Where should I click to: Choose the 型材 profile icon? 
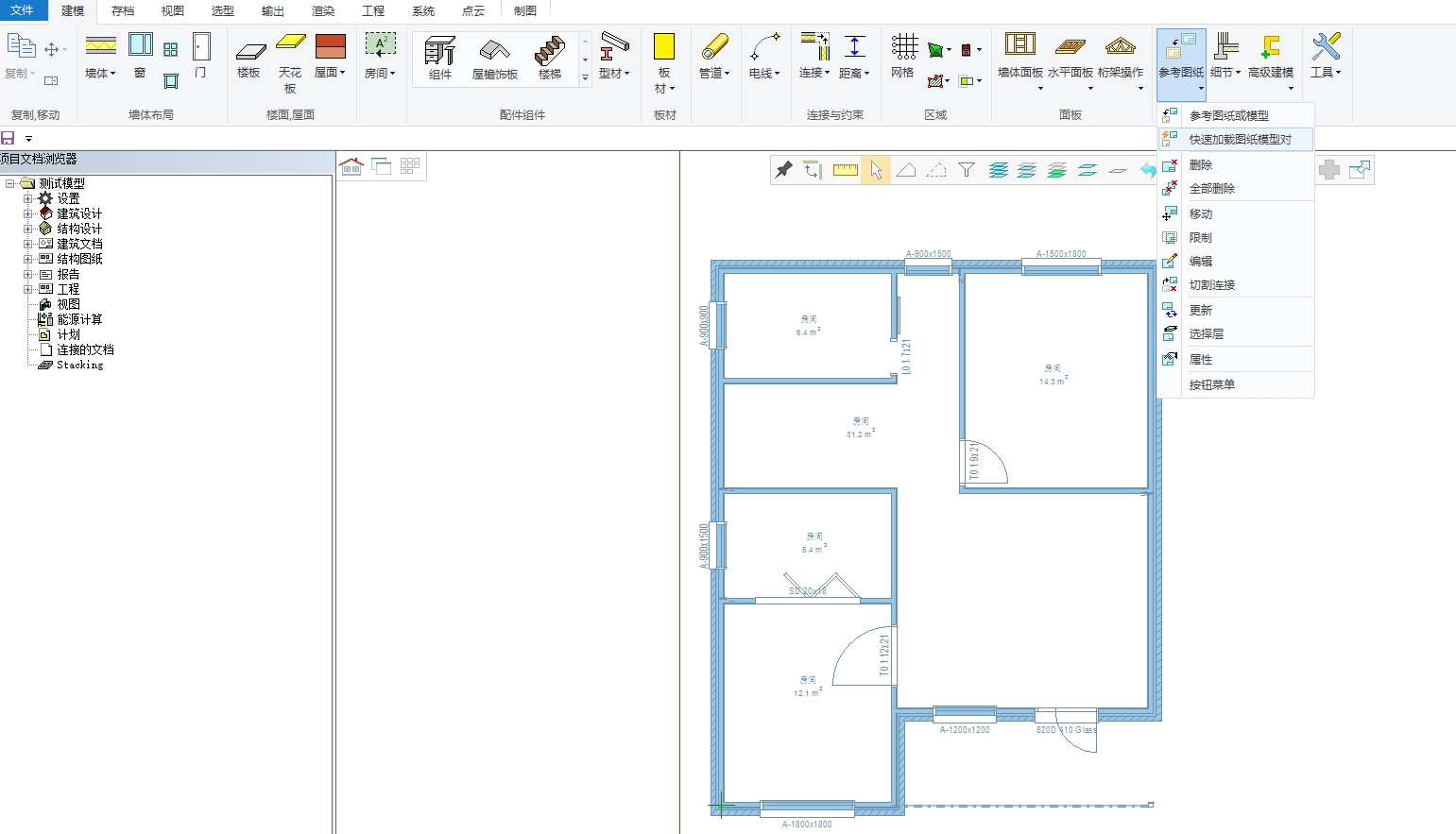[x=614, y=46]
